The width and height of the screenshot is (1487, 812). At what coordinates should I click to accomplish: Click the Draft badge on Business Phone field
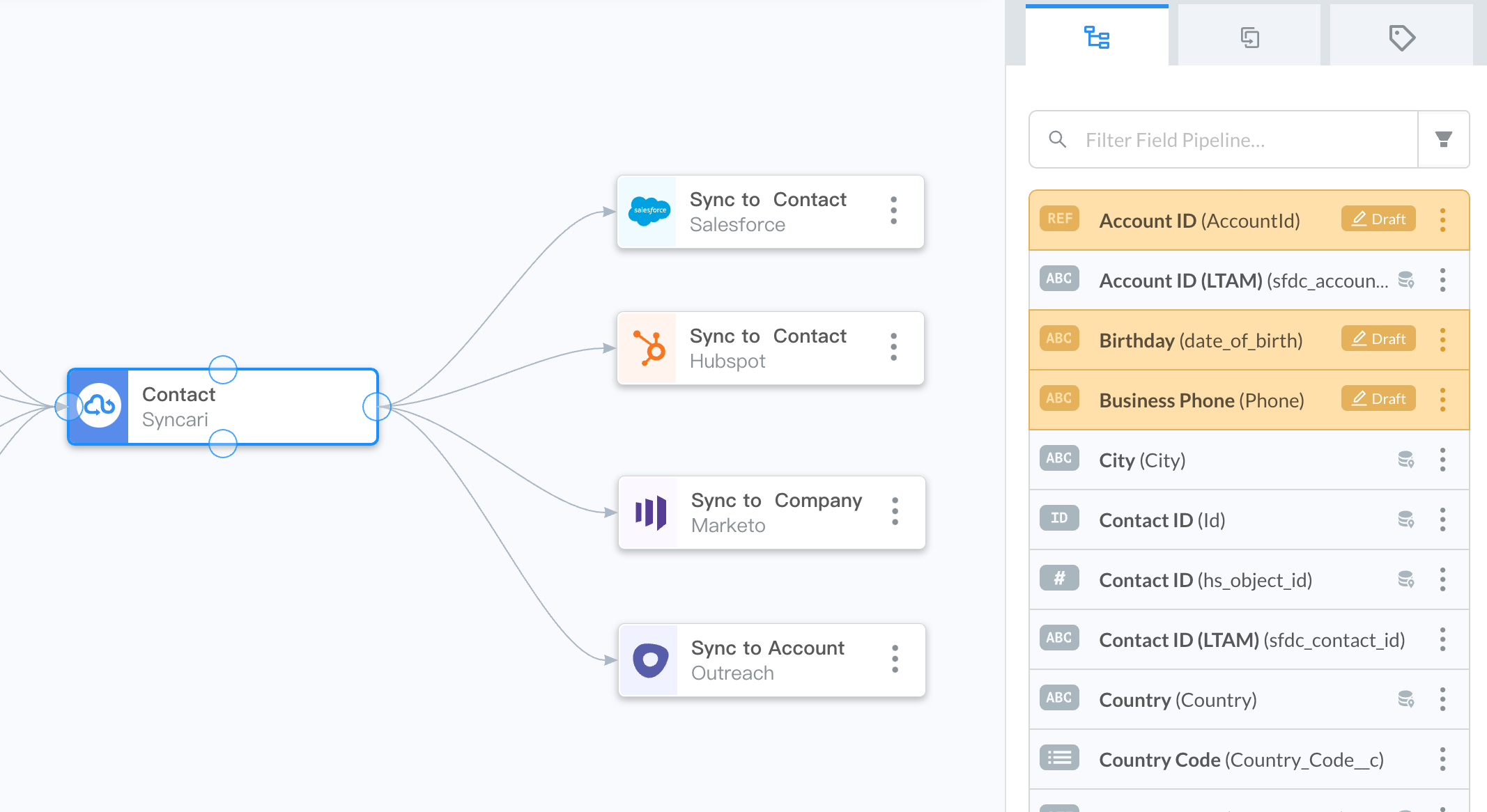(1378, 399)
